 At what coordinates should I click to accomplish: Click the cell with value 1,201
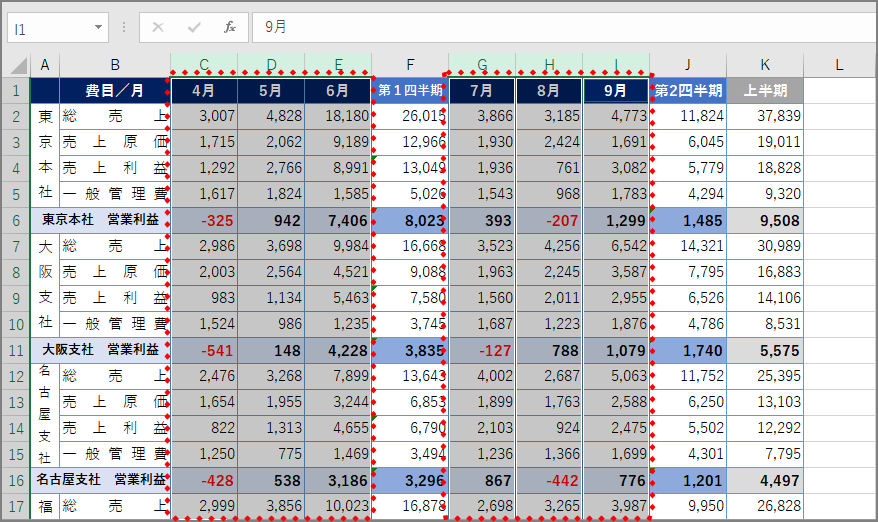[688, 481]
